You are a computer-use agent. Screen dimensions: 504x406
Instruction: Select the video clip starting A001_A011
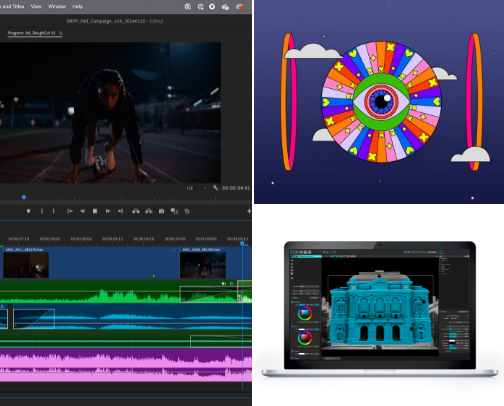(x=90, y=263)
